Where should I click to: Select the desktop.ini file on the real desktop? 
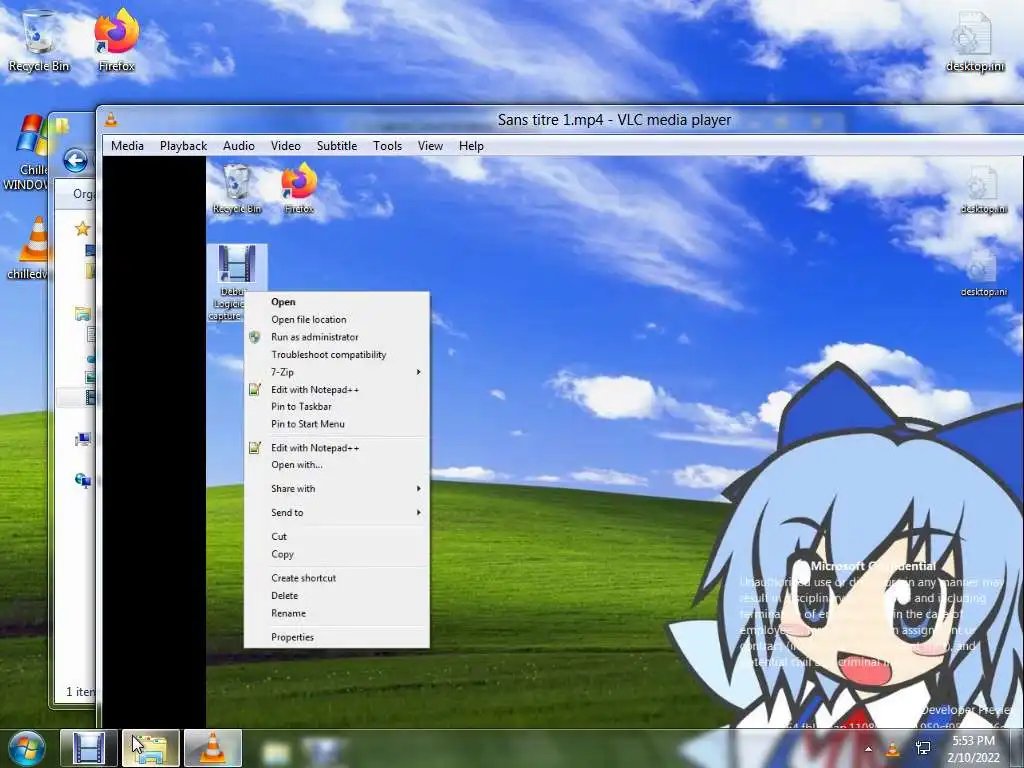pos(974,40)
